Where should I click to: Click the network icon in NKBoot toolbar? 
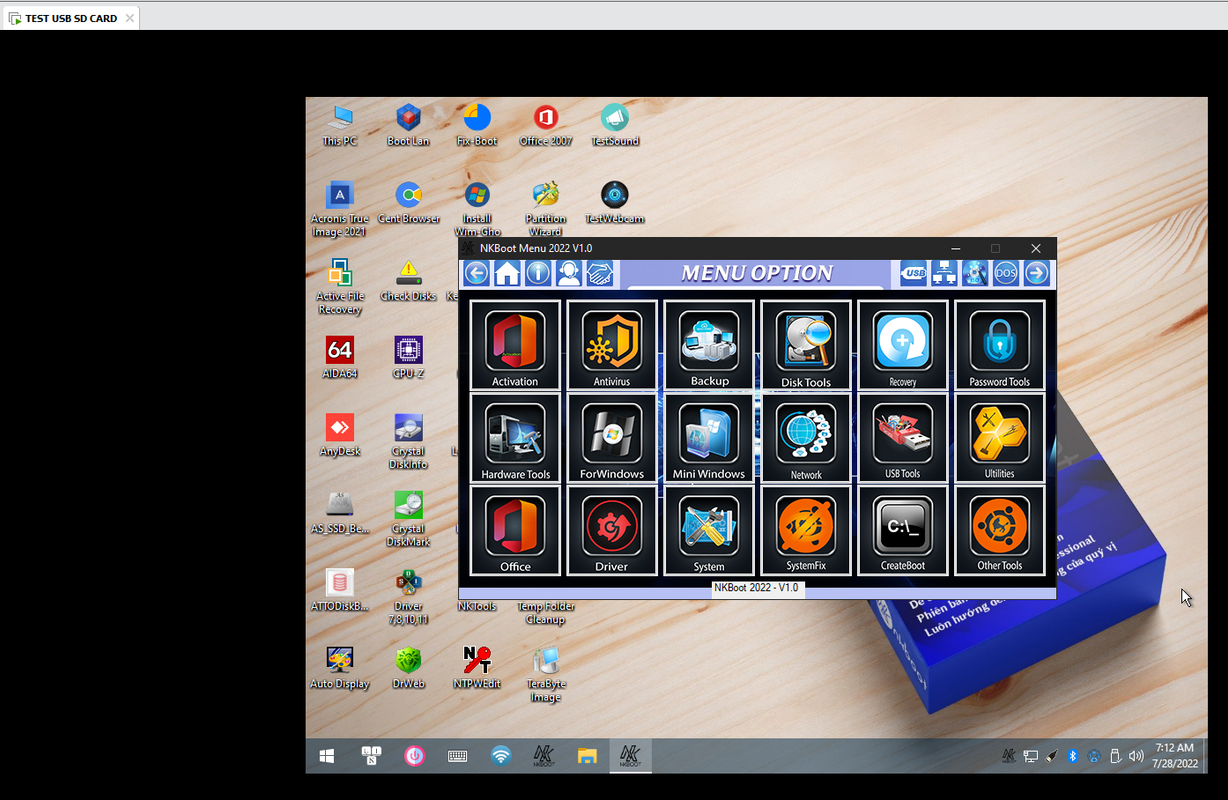point(944,273)
